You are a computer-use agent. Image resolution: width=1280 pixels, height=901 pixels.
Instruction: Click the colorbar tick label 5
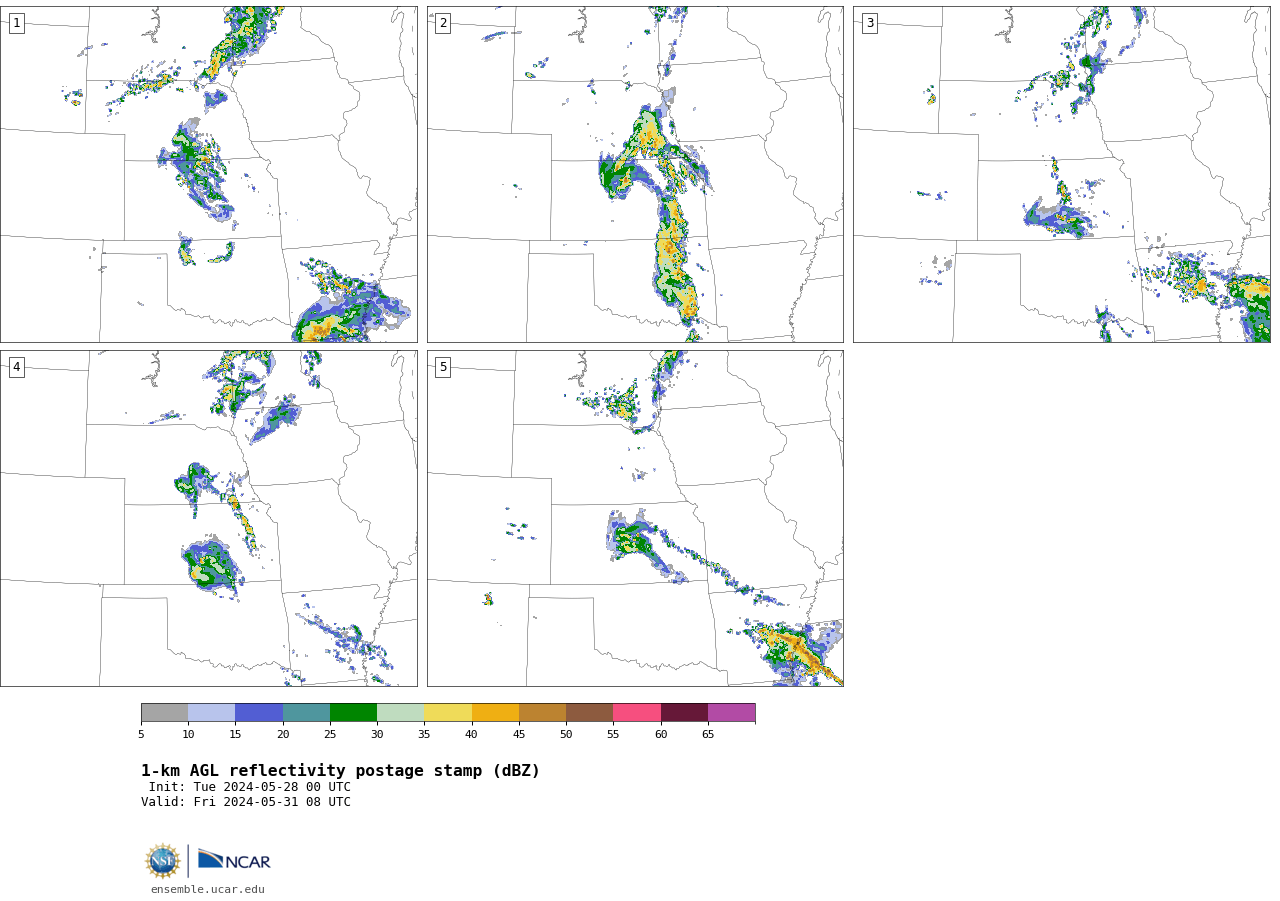(141, 735)
